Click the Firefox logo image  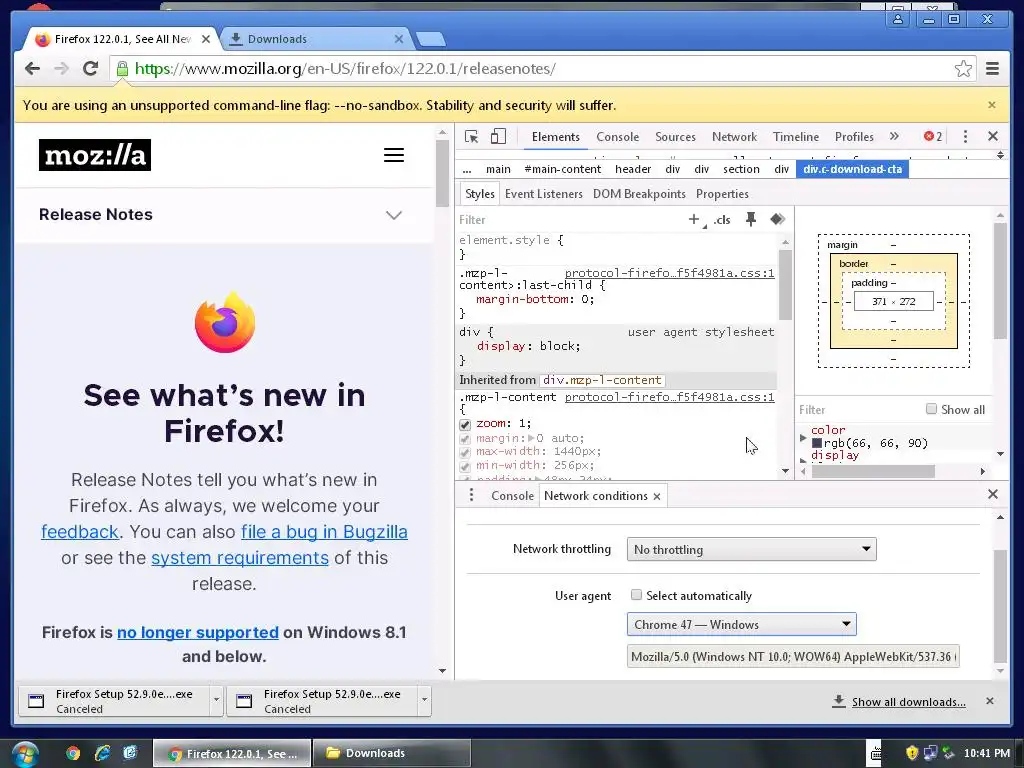point(225,323)
